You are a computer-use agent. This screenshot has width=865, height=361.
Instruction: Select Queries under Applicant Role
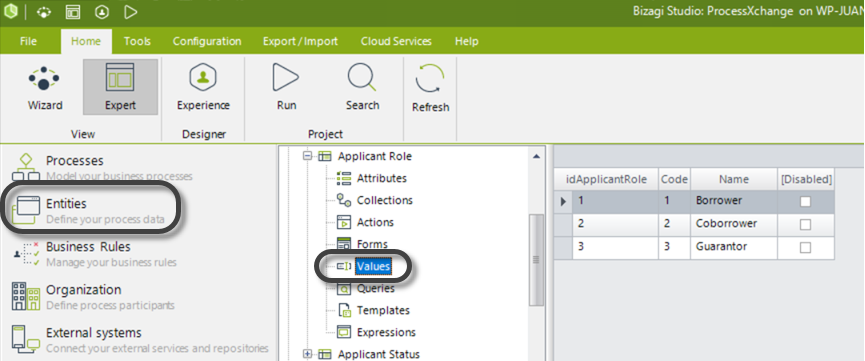point(376,288)
